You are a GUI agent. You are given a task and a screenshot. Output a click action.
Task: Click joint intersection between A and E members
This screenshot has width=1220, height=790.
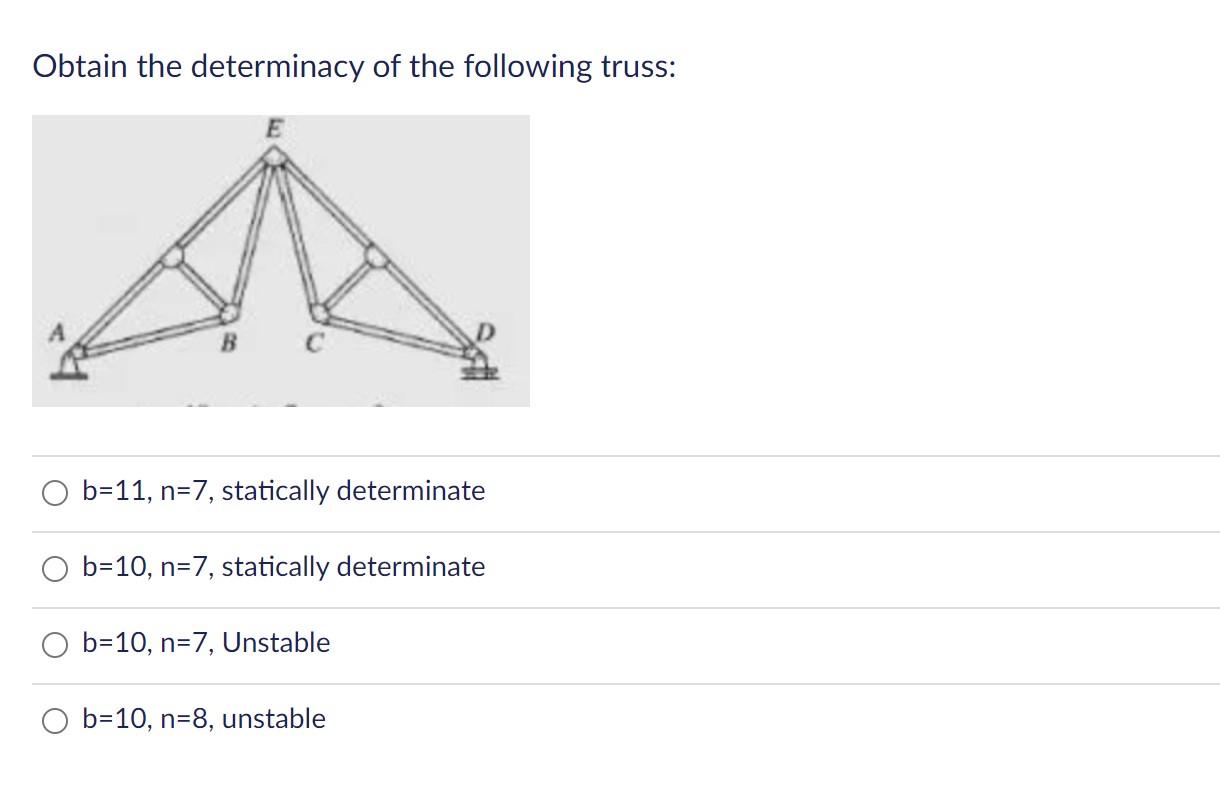(x=175, y=258)
